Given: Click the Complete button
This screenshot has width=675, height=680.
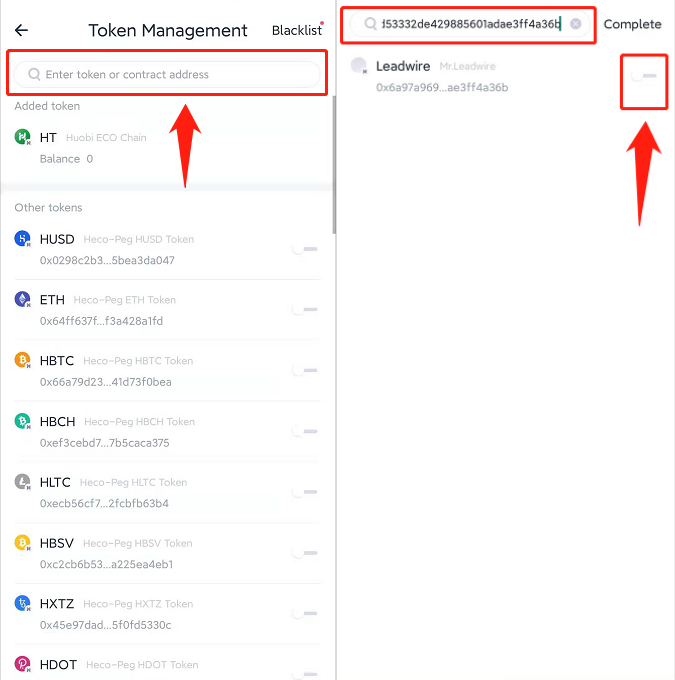Looking at the screenshot, I should [632, 24].
